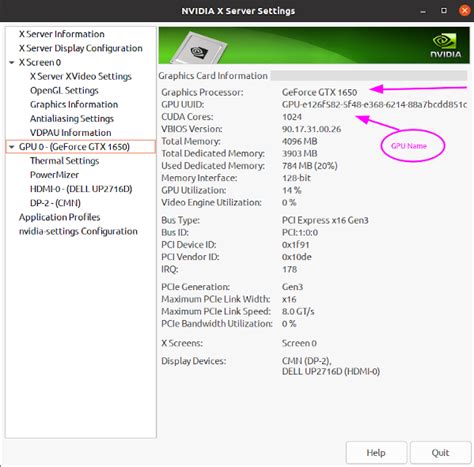The width and height of the screenshot is (474, 467).
Task: Open Antialiasing Settings
Action: coord(72,119)
